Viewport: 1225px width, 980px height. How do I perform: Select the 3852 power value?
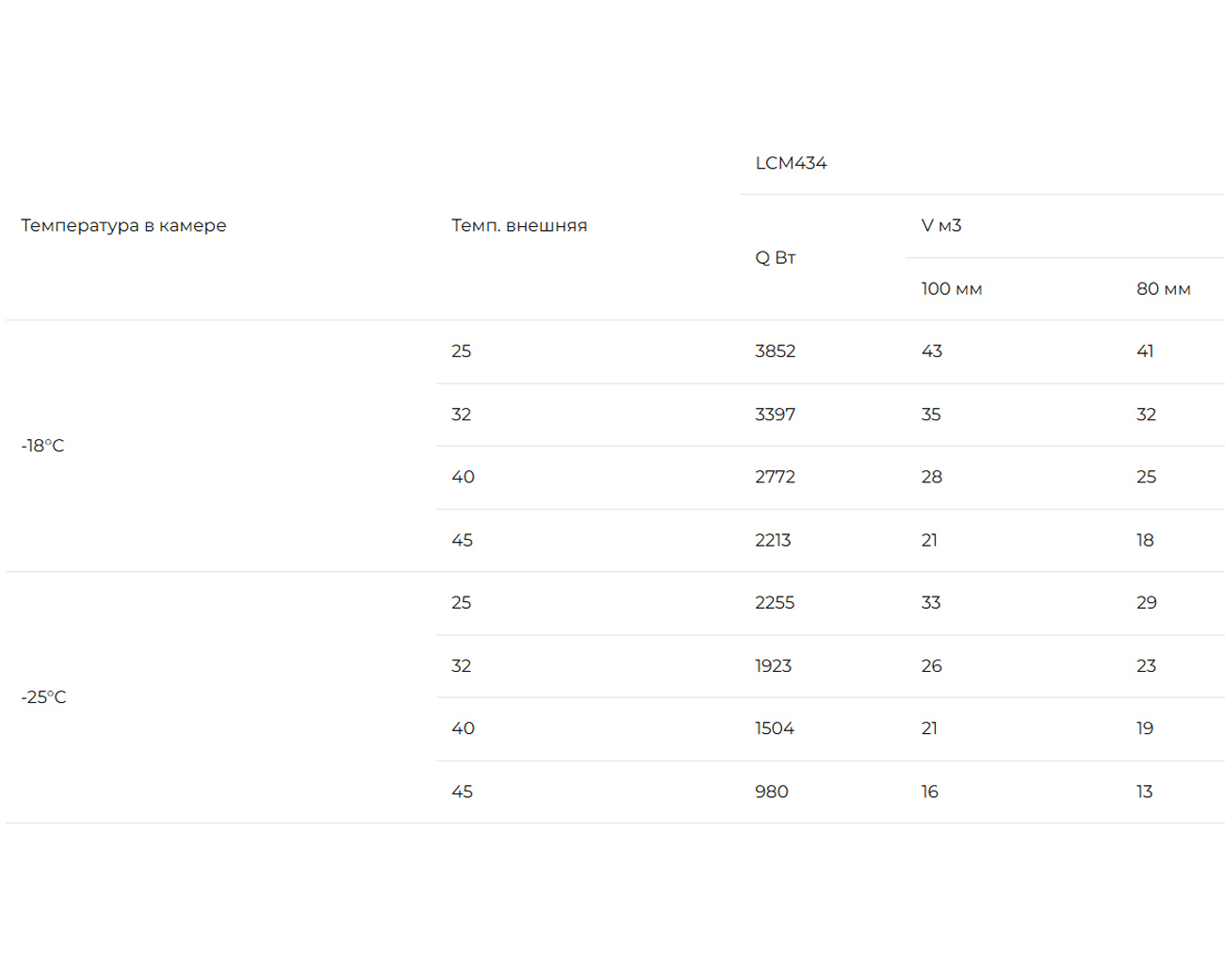[776, 351]
